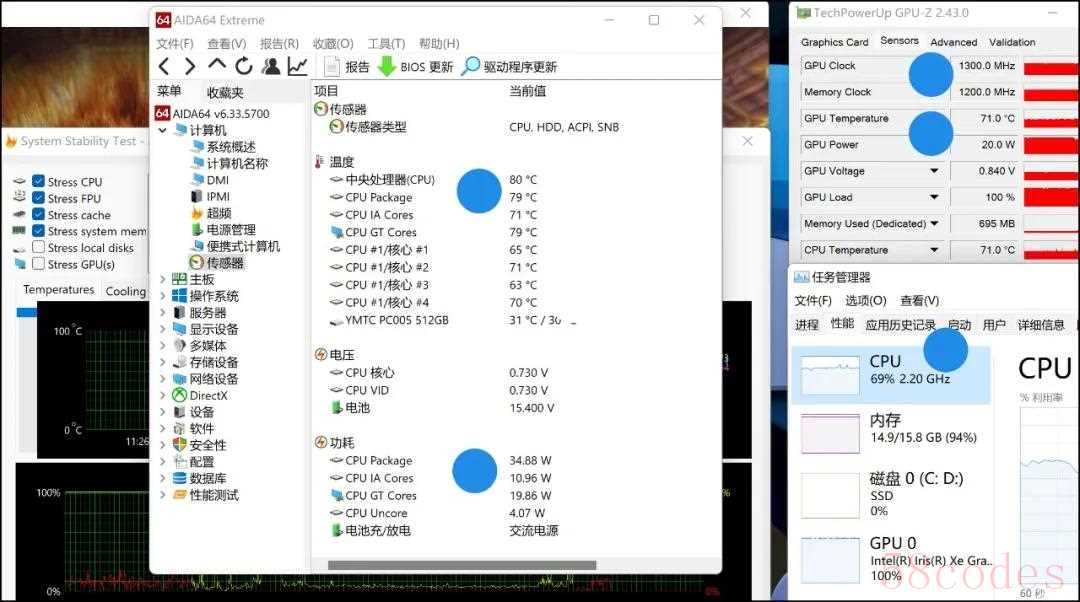This screenshot has width=1080, height=602.
Task: Select 超频 overclock tree item
Action: coord(211,213)
